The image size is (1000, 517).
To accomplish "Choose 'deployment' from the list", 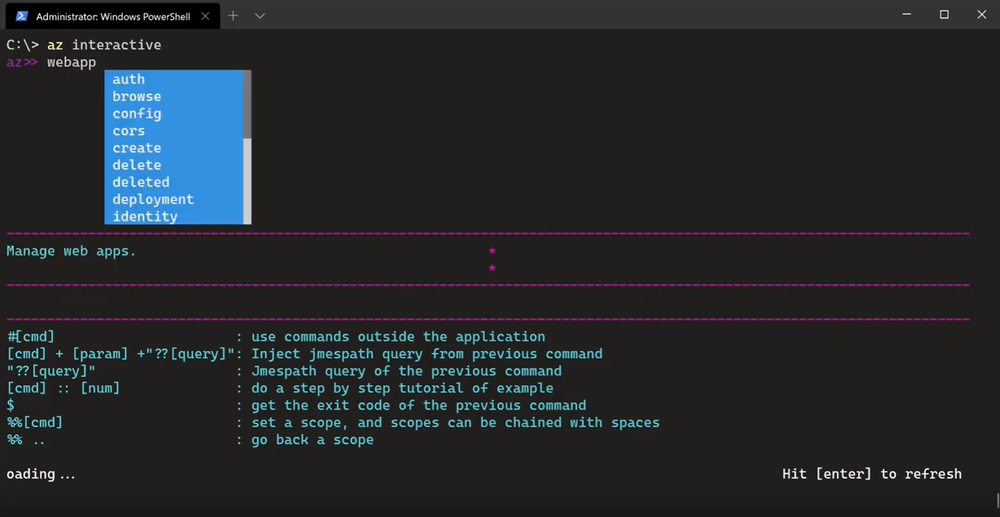I will pos(153,199).
